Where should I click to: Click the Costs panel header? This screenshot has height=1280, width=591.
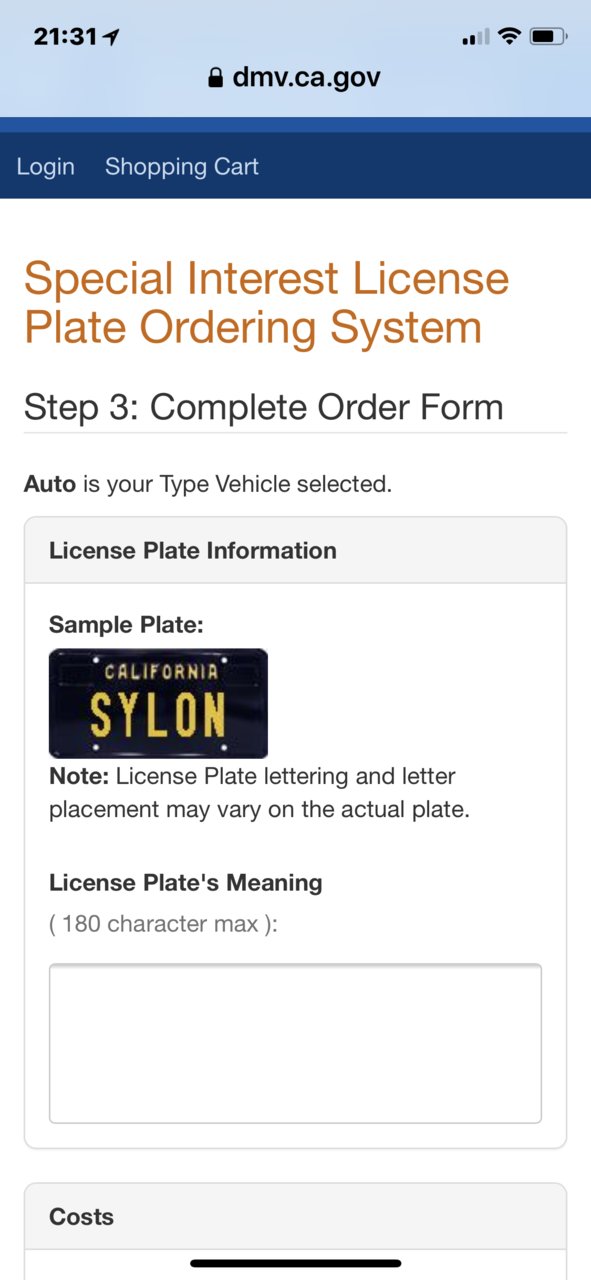click(295, 1216)
